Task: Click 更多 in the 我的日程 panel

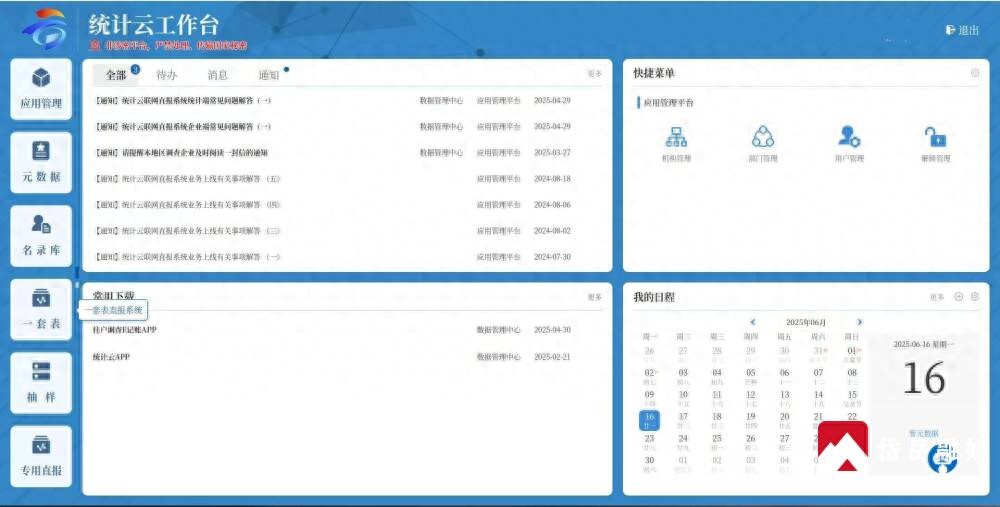Action: coord(937,297)
